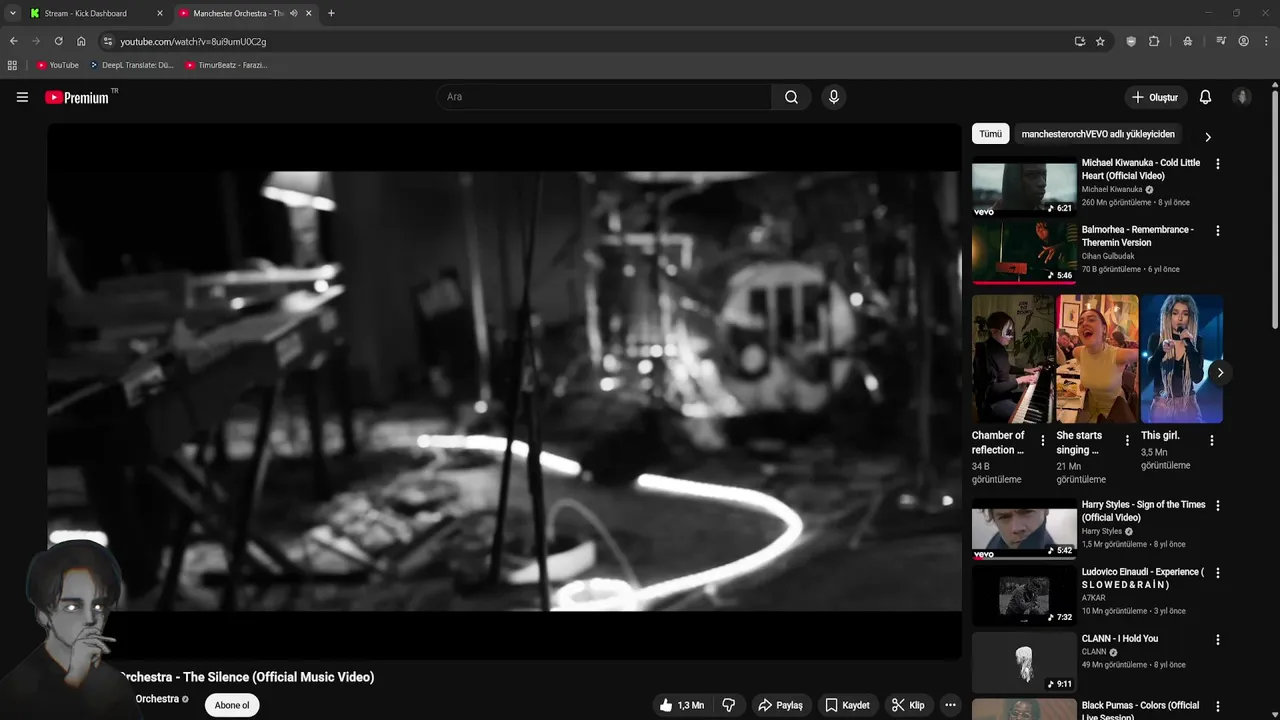Screen dimensions: 1280x720
Task: Open options for She starts singing short
Action: pyautogui.click(x=1127, y=440)
